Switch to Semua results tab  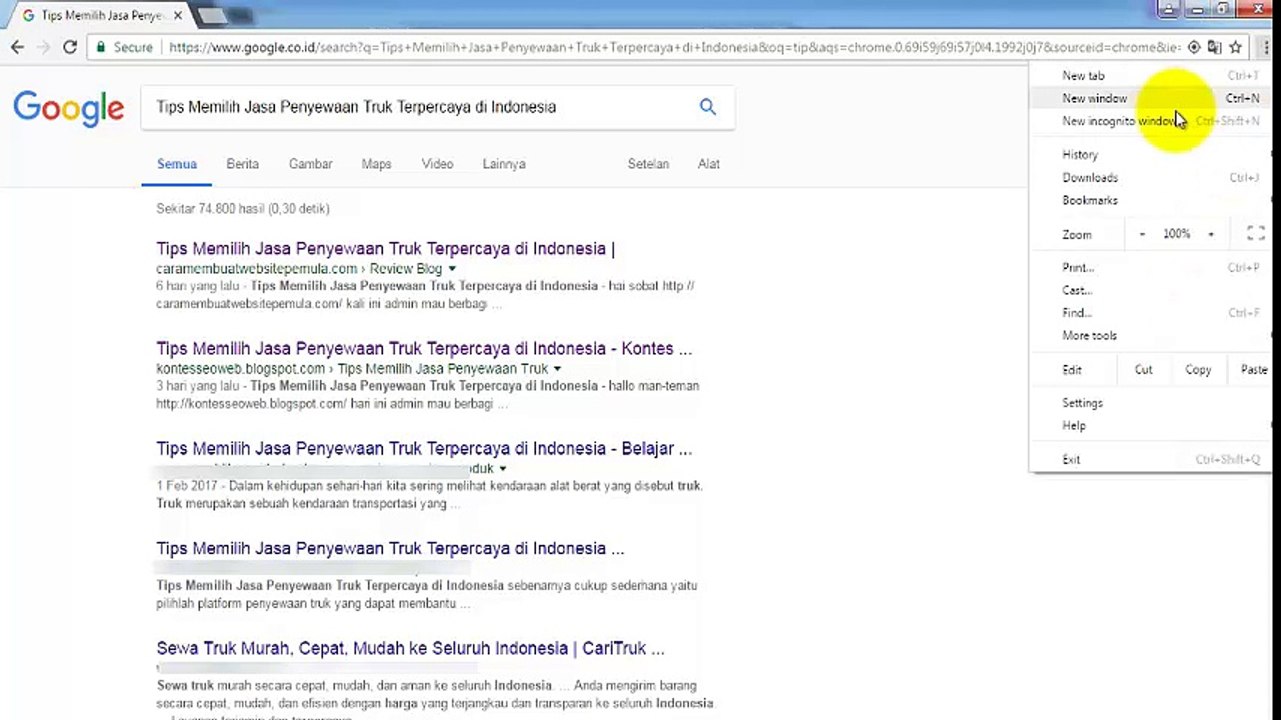(177, 164)
